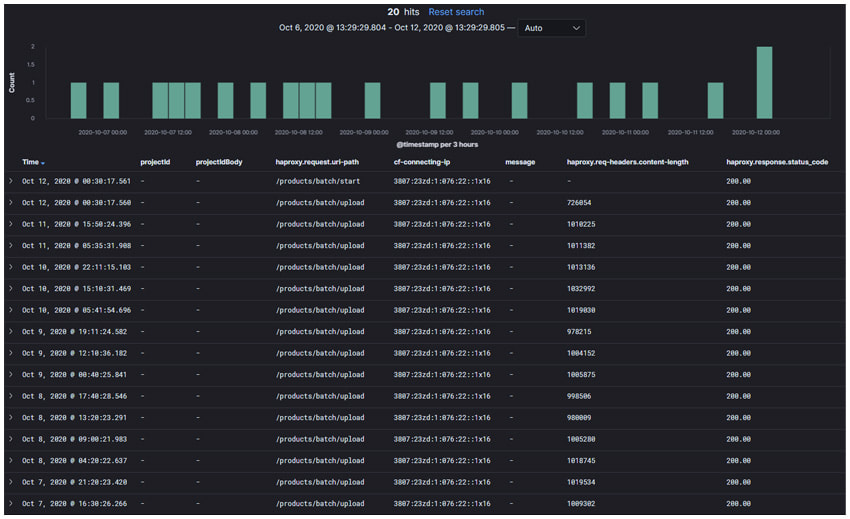The image size is (850, 519).
Task: Open the Auto interval dropdown
Action: click(552, 28)
